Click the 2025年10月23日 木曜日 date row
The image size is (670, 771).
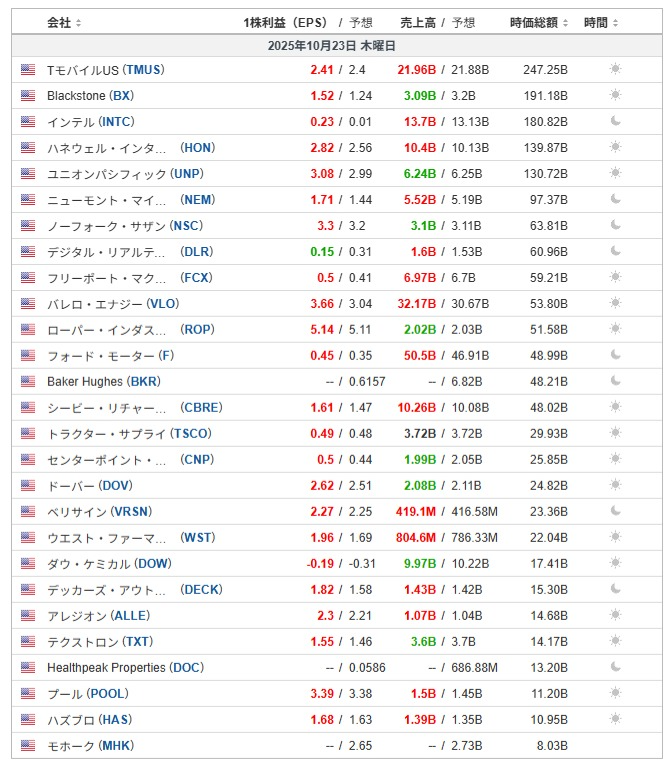point(332,46)
